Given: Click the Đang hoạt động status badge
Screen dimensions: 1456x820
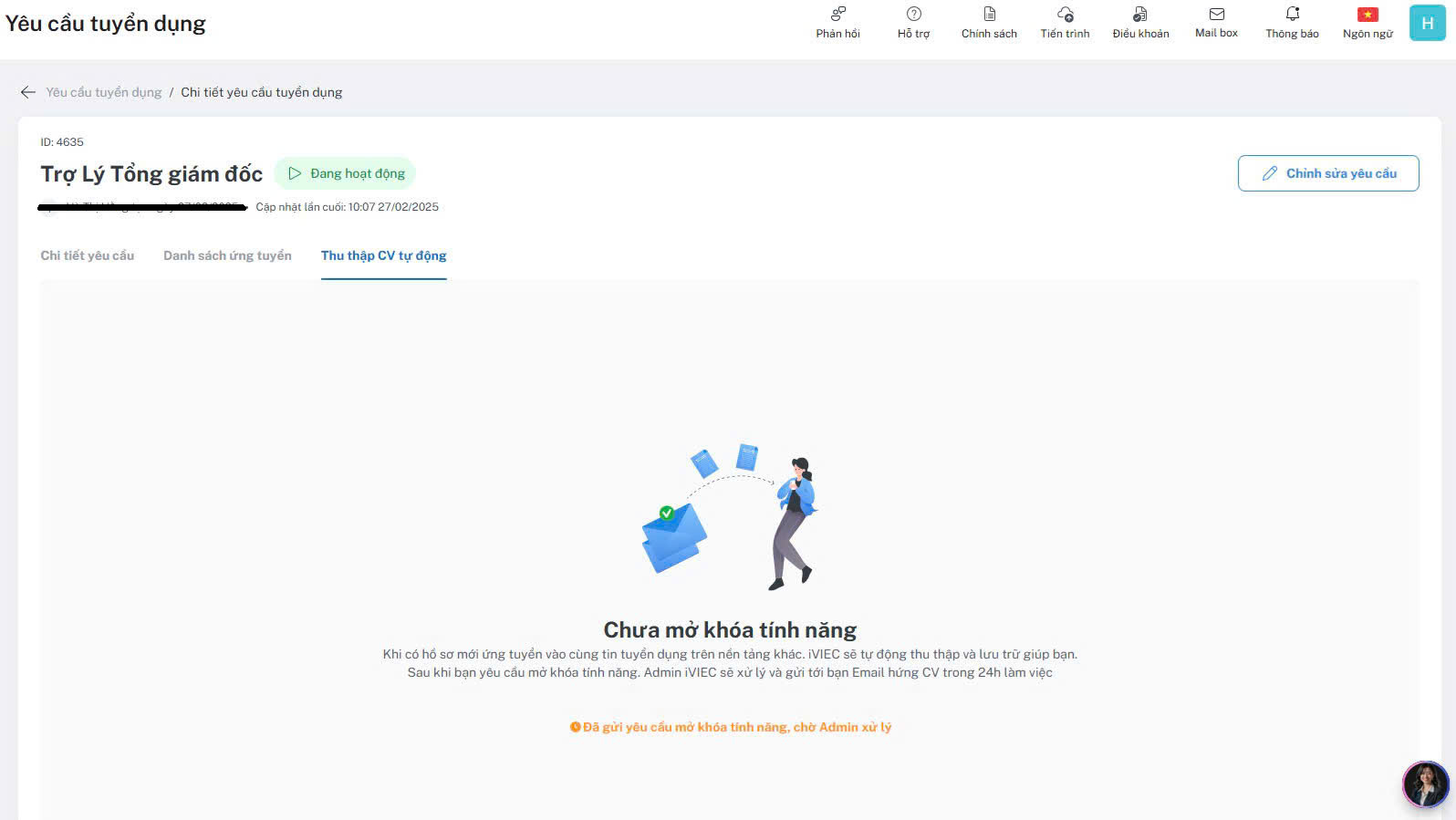Looking at the screenshot, I should tap(346, 173).
